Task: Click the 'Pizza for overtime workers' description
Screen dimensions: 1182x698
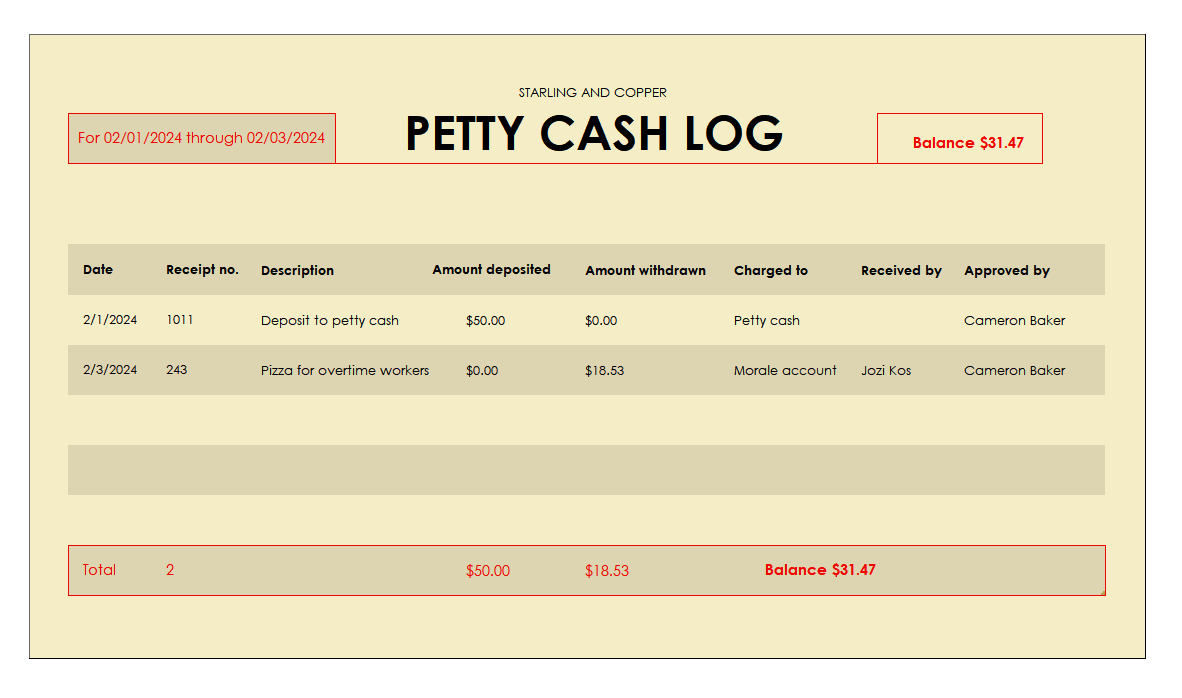Action: point(344,370)
